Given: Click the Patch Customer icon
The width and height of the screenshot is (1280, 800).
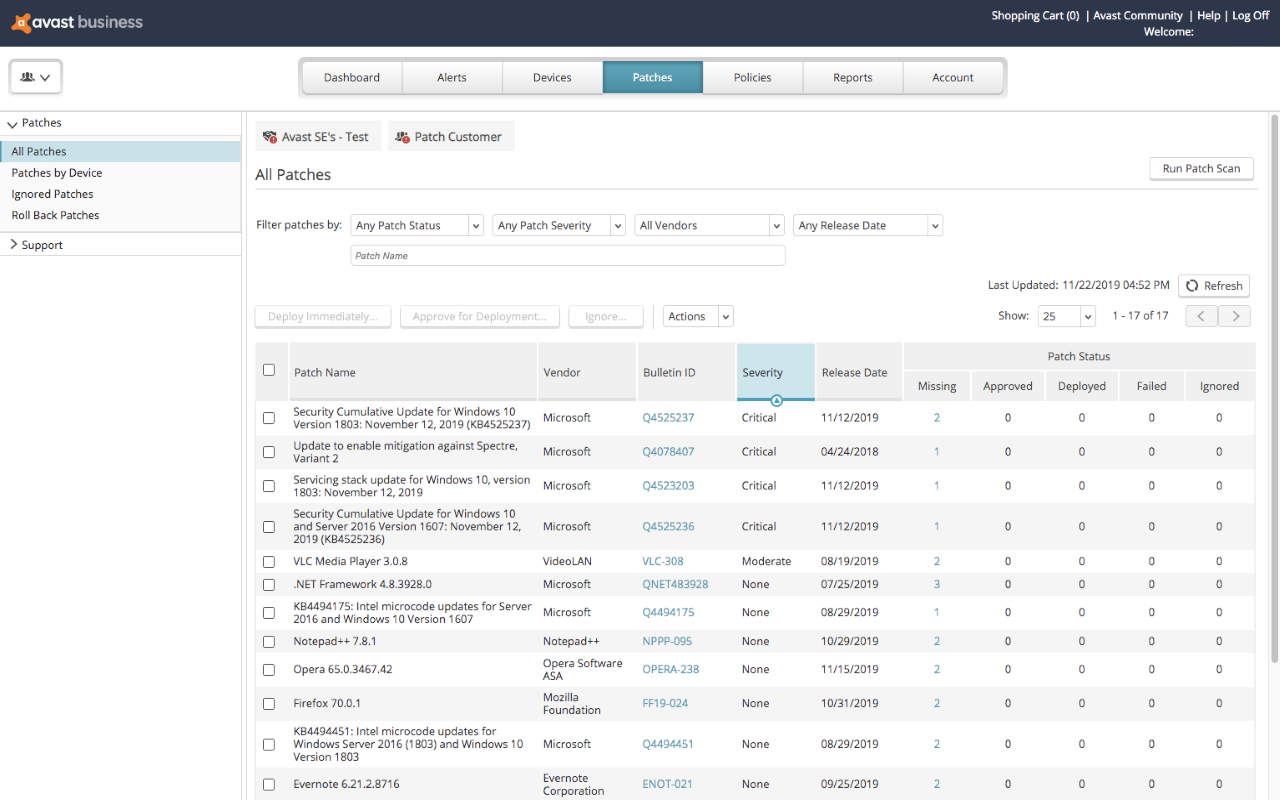Looking at the screenshot, I should 402,137.
